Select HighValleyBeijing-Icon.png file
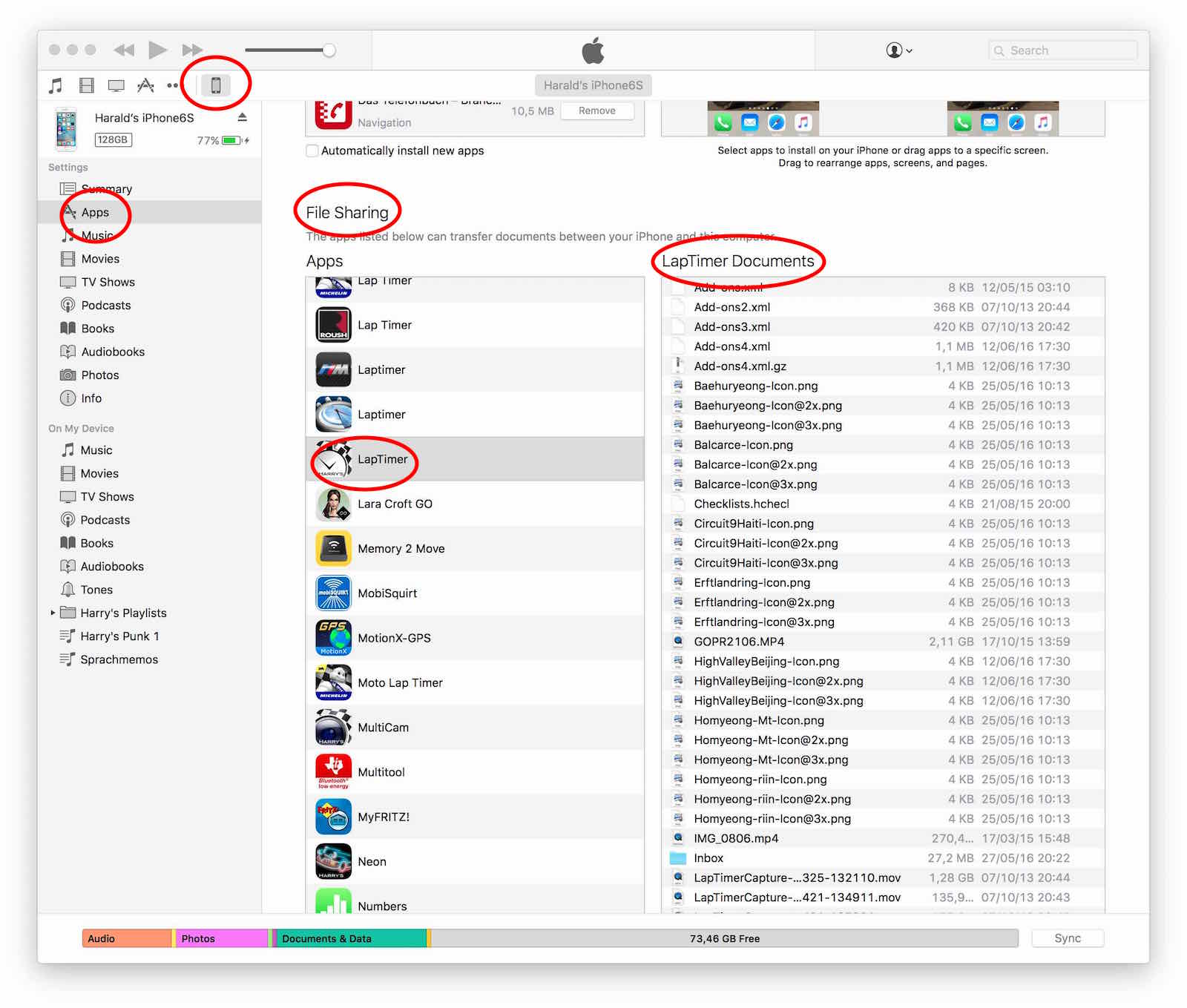Image resolution: width=1187 pixels, height=1008 pixels. [x=883, y=662]
